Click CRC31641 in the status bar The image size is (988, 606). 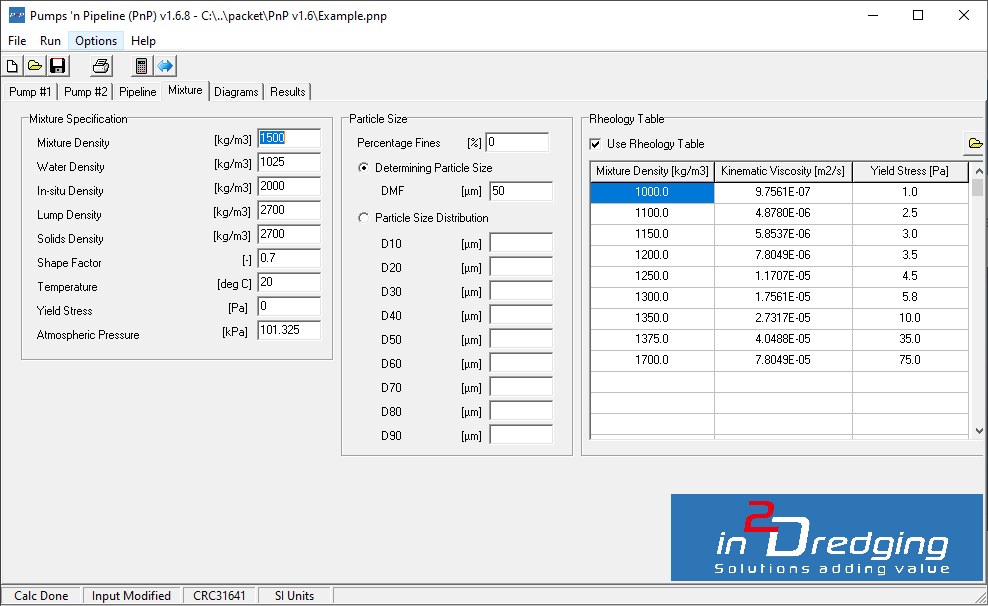(x=220, y=595)
